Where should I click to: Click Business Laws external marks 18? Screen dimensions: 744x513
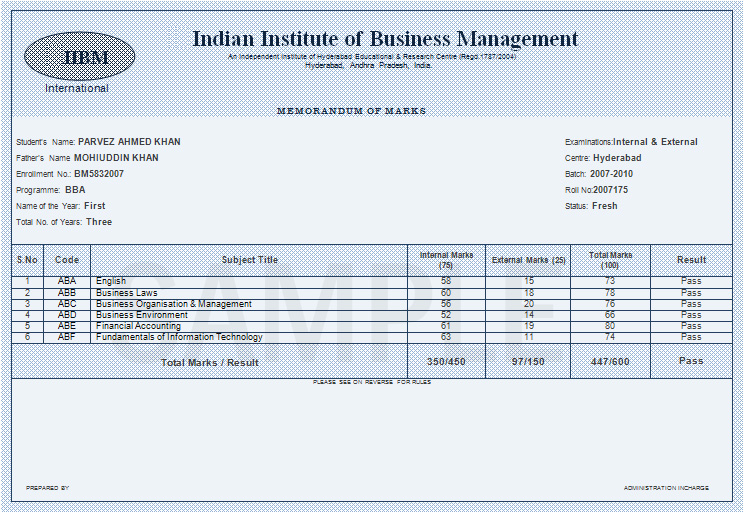click(x=529, y=293)
